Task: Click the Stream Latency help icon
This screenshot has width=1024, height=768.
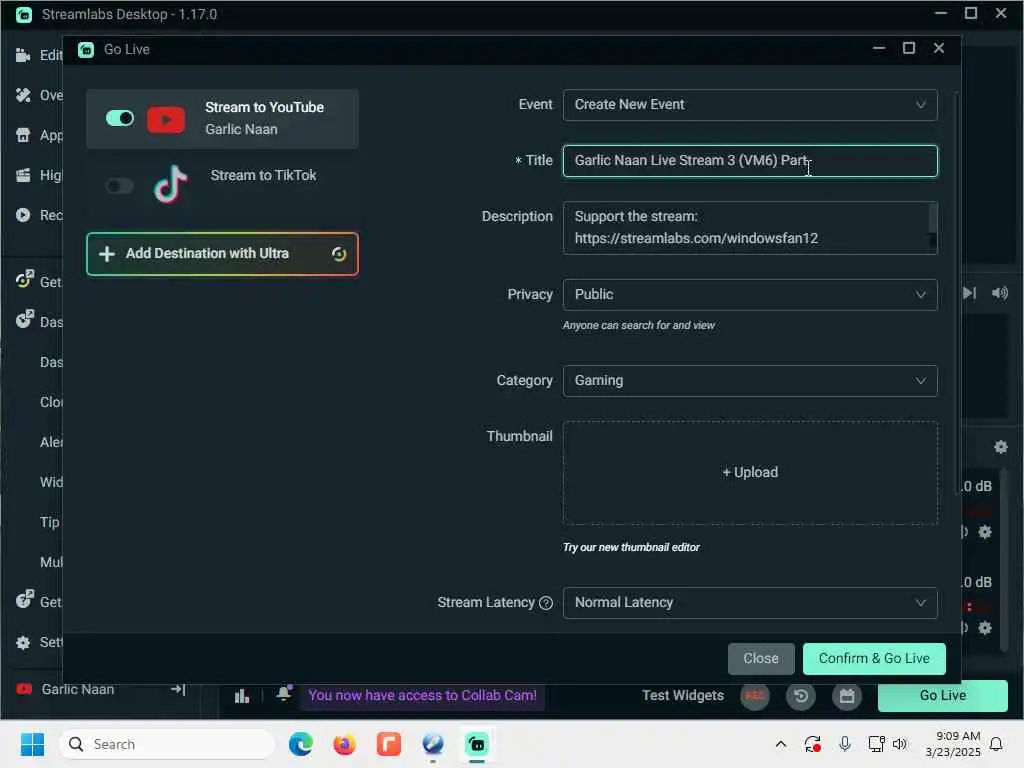Action: pyautogui.click(x=546, y=603)
